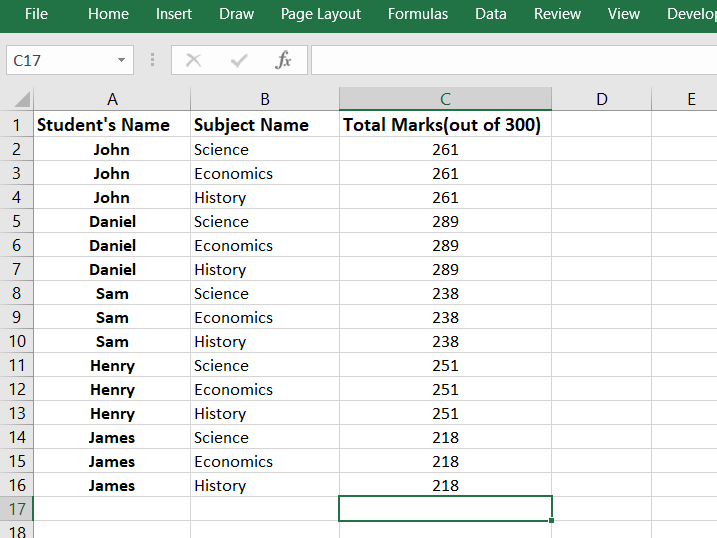Click the formula bar vertical dots handle
The height and width of the screenshot is (538, 717).
point(152,61)
